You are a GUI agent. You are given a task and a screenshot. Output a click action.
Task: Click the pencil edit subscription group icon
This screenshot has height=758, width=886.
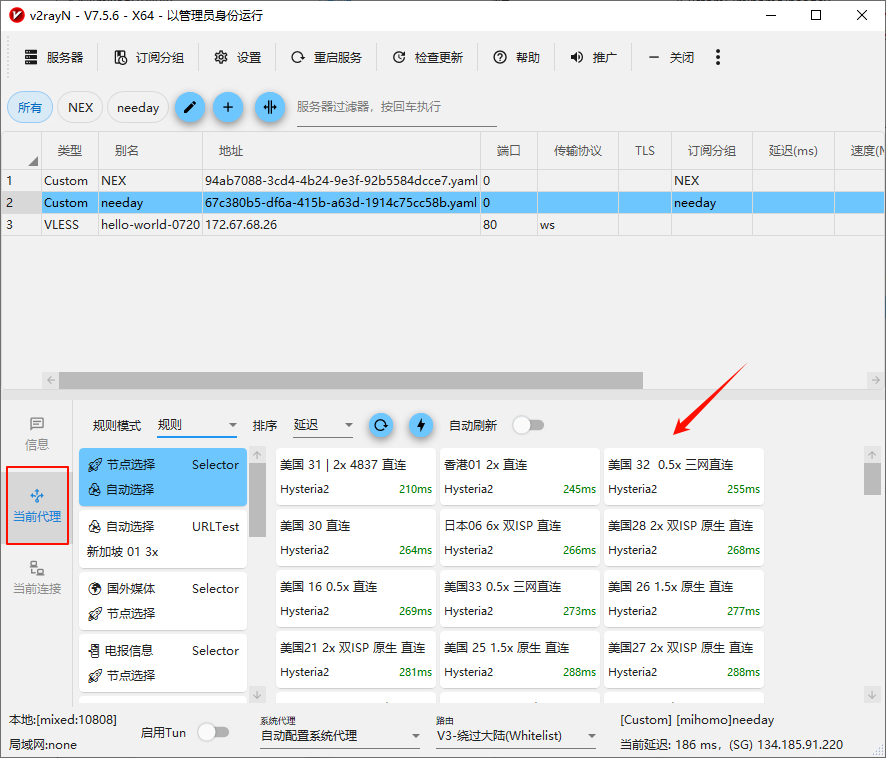click(x=190, y=107)
